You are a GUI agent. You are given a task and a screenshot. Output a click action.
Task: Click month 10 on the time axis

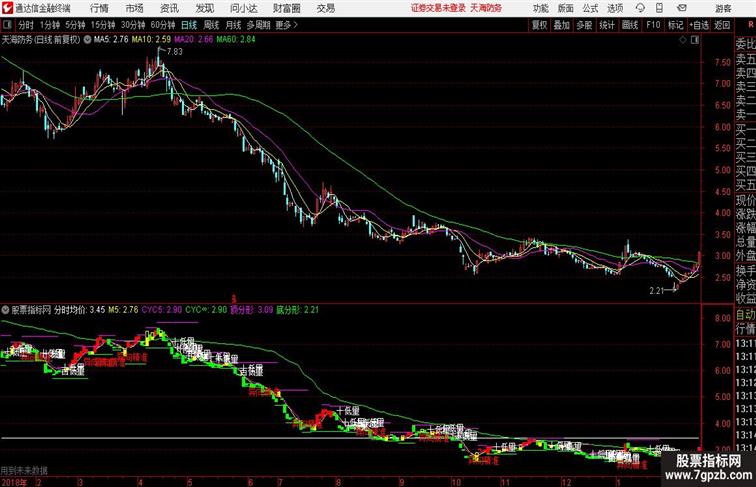click(x=456, y=482)
